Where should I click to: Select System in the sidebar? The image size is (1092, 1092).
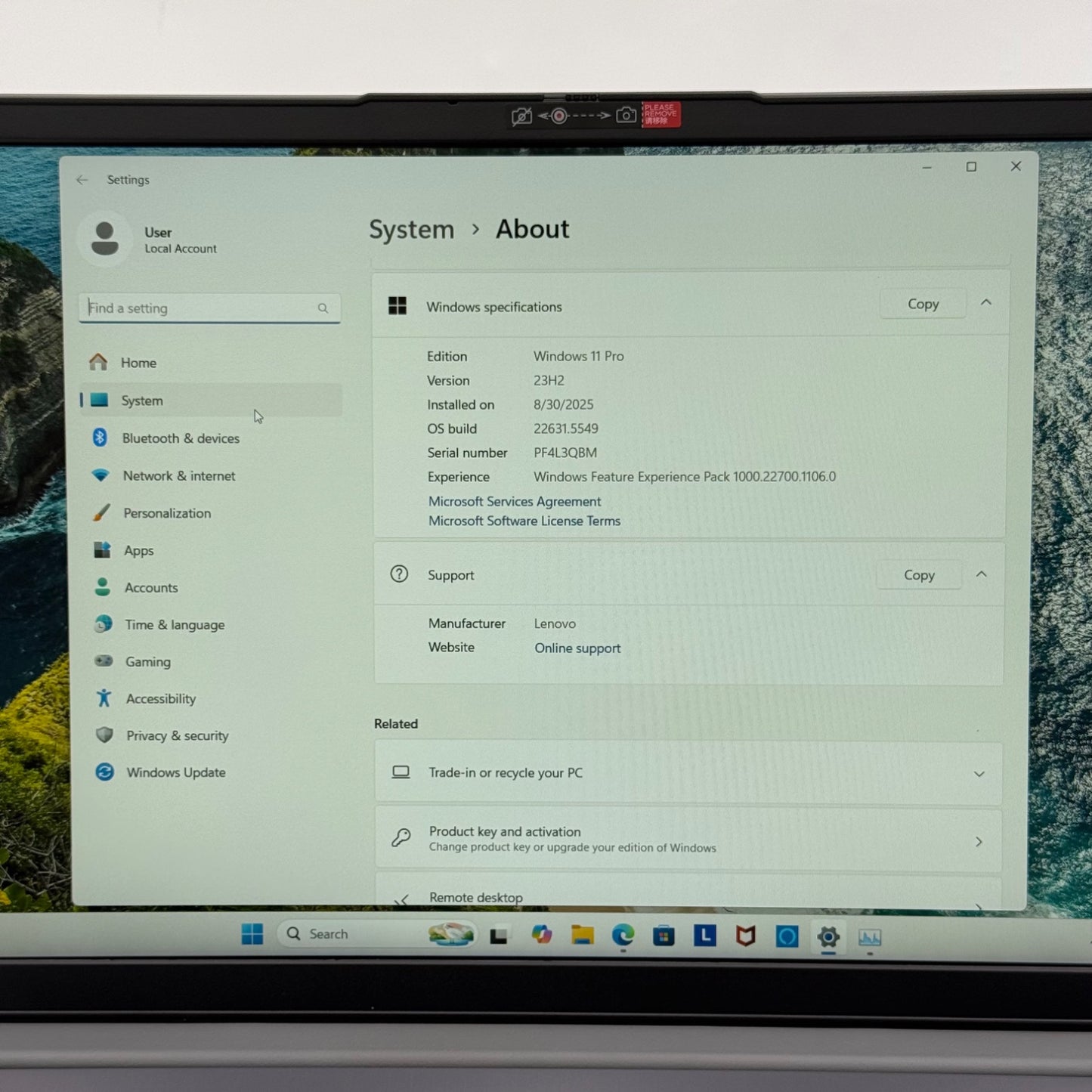coord(211,401)
